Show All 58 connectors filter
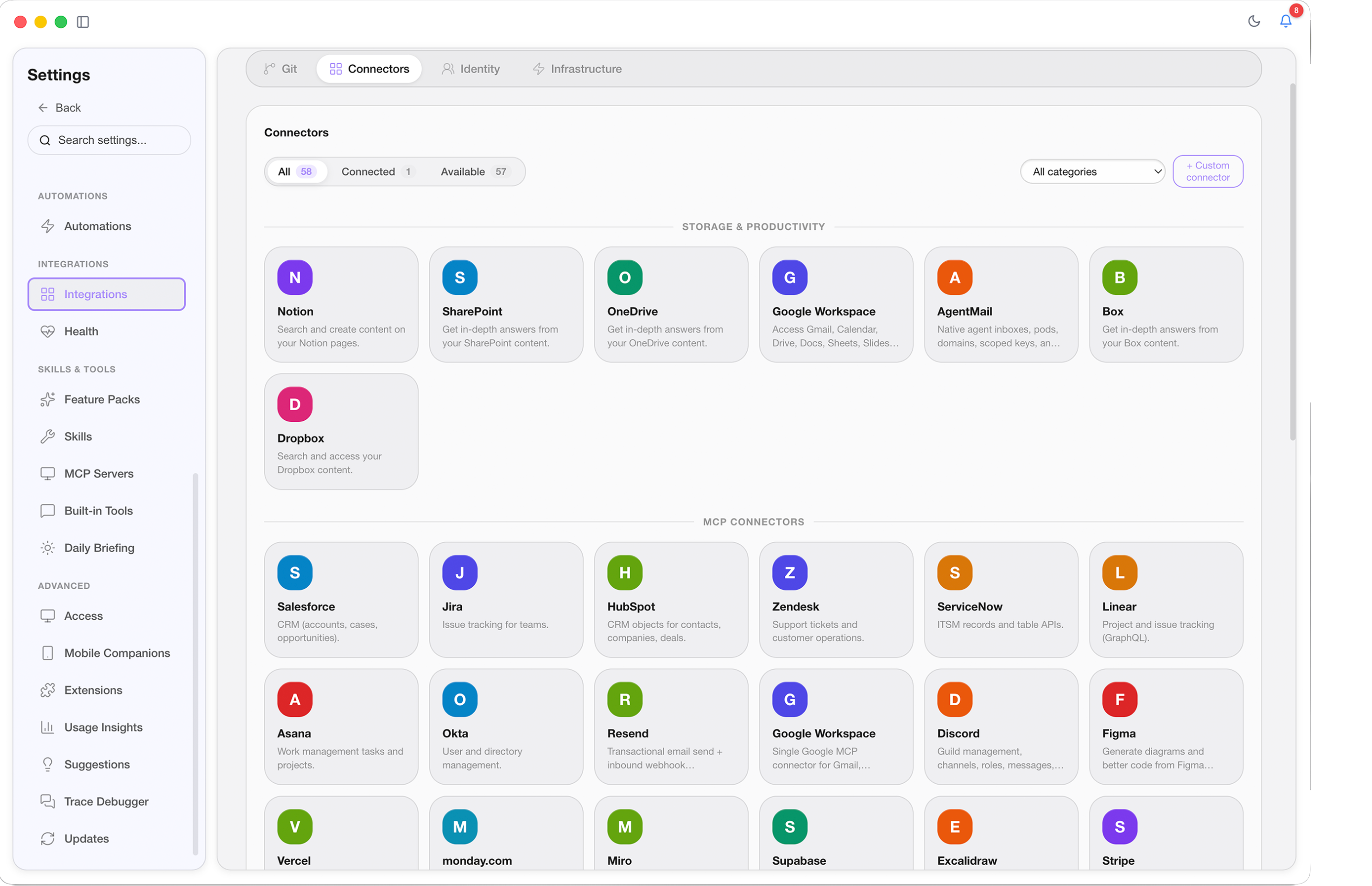Viewport: 1372px width, 886px height. pos(297,171)
